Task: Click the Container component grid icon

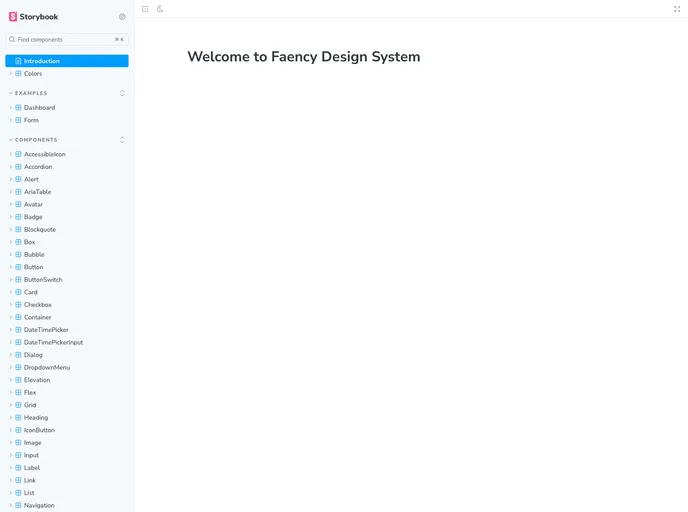Action: (18, 317)
